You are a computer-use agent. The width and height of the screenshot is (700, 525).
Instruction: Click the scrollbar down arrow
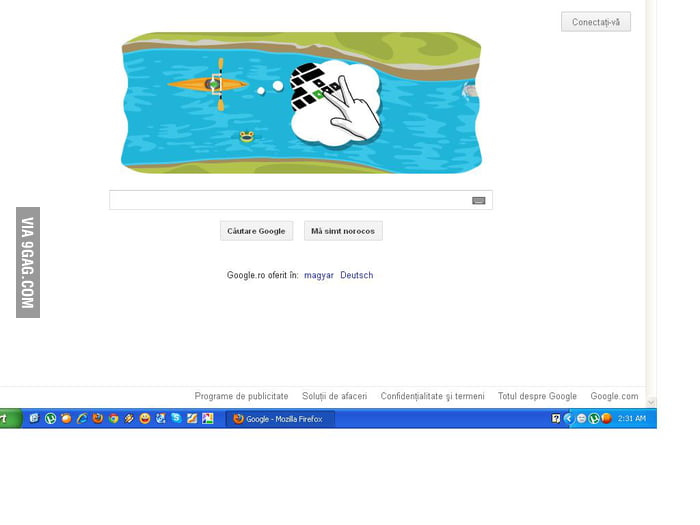tap(651, 402)
